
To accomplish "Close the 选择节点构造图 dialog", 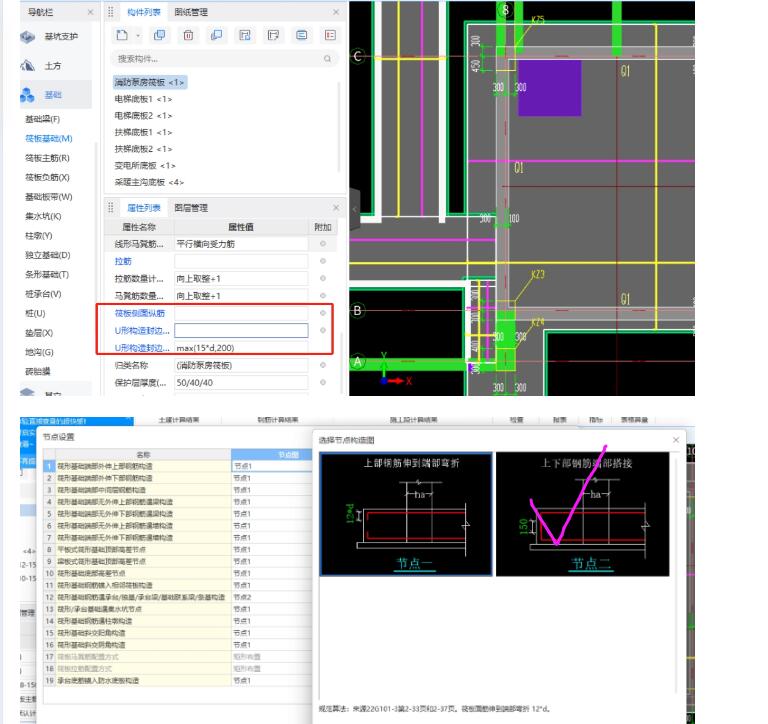I will pos(676,440).
